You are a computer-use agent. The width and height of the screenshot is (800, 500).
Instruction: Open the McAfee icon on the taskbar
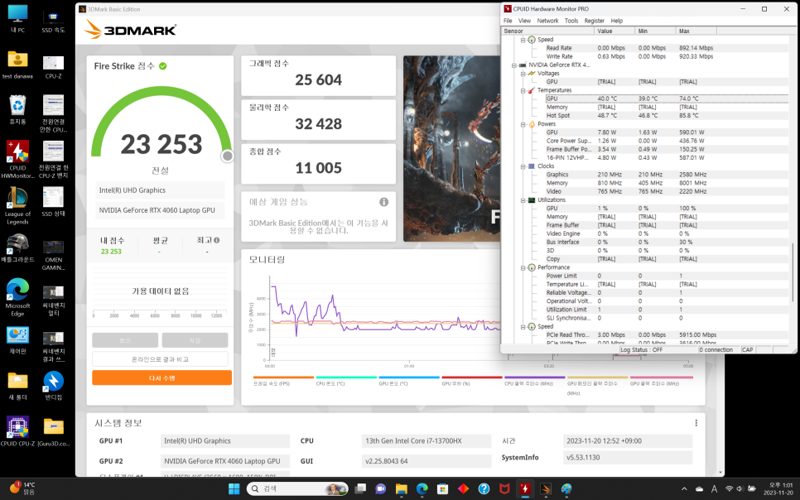coord(504,489)
